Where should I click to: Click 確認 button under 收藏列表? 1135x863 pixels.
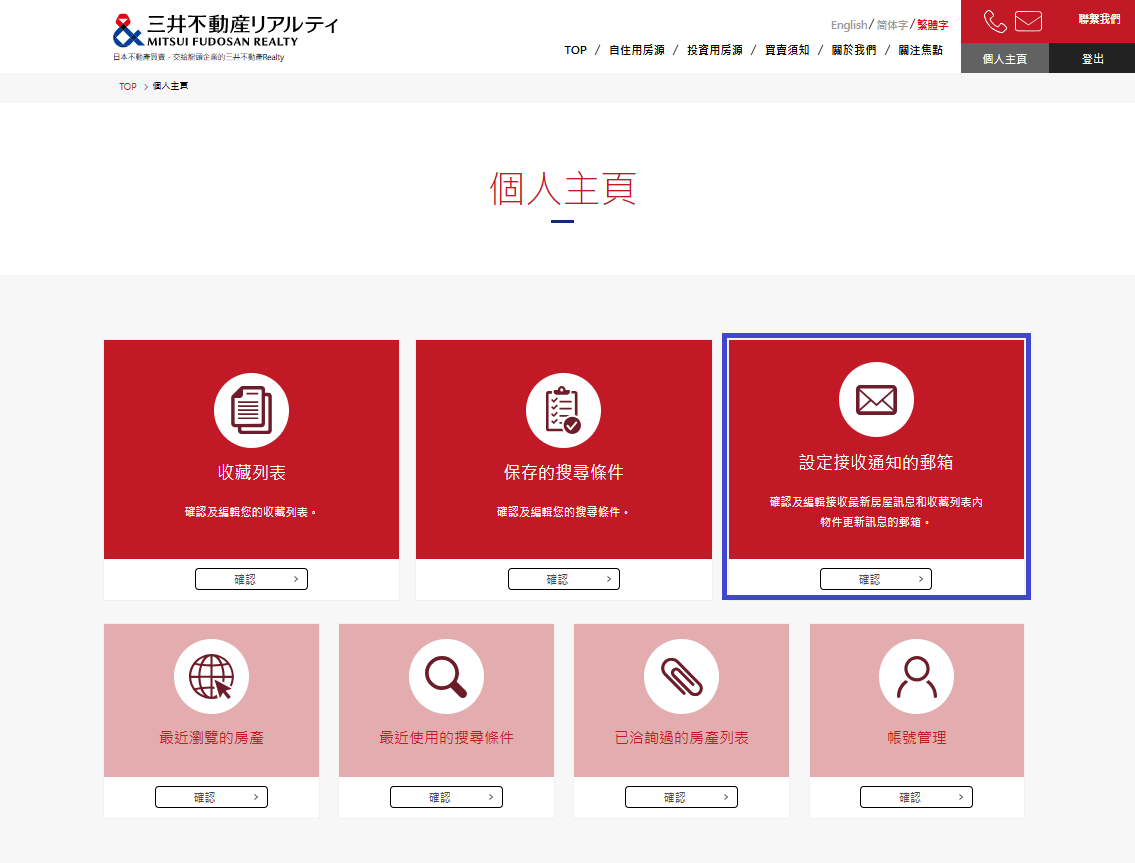click(x=251, y=579)
